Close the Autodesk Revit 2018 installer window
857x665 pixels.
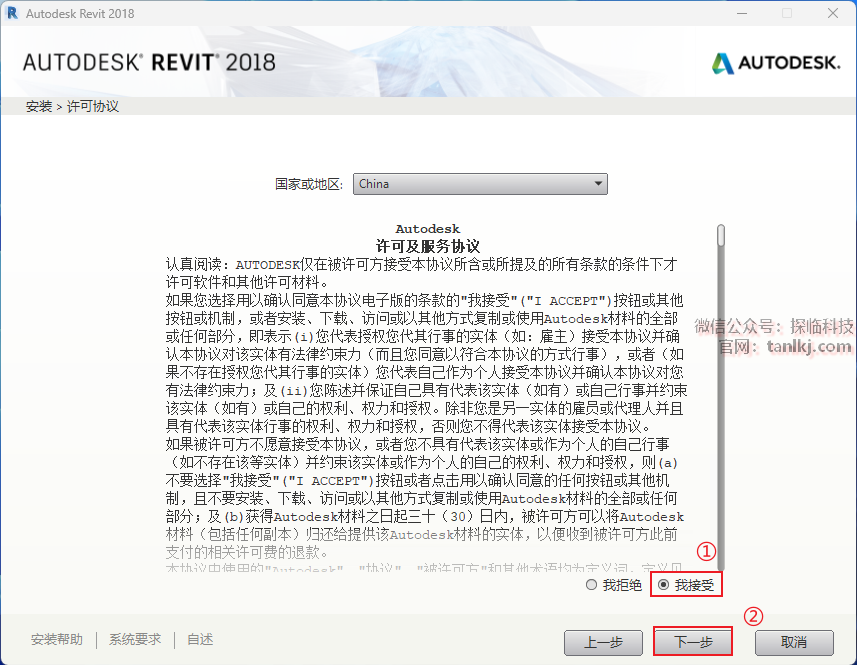(832, 13)
